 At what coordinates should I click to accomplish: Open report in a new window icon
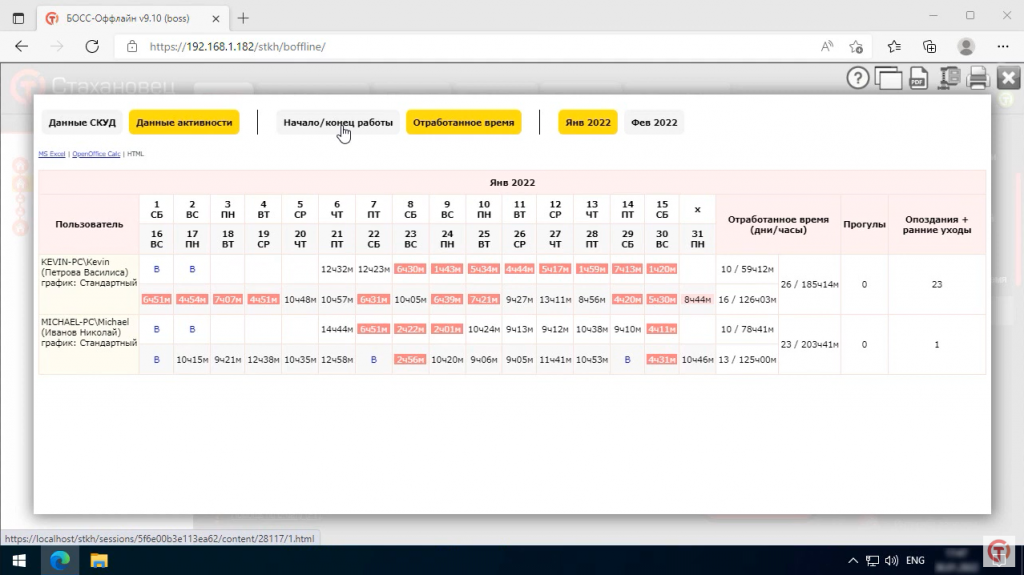coord(888,78)
